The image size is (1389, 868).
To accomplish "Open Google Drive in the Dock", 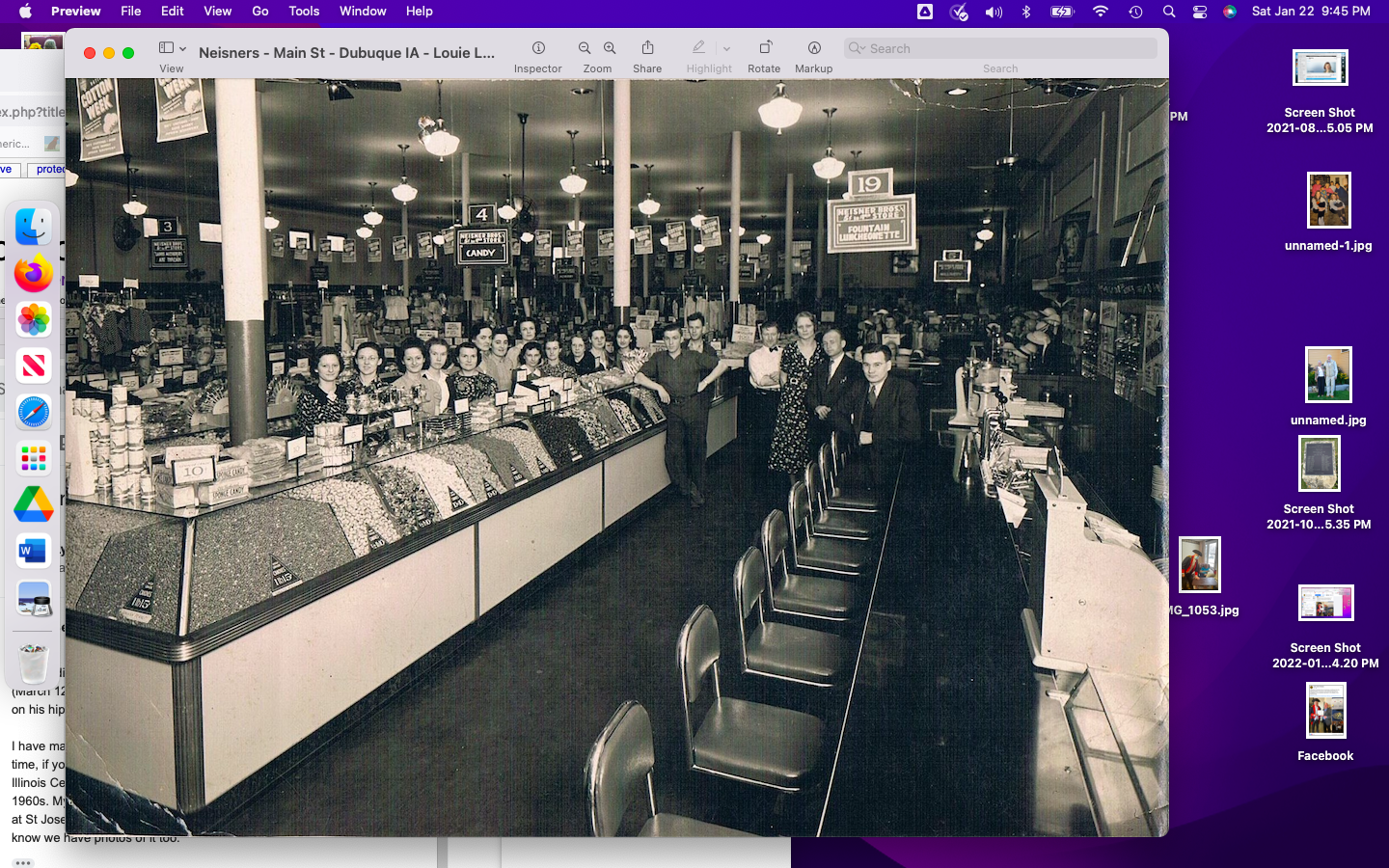I will (x=34, y=504).
